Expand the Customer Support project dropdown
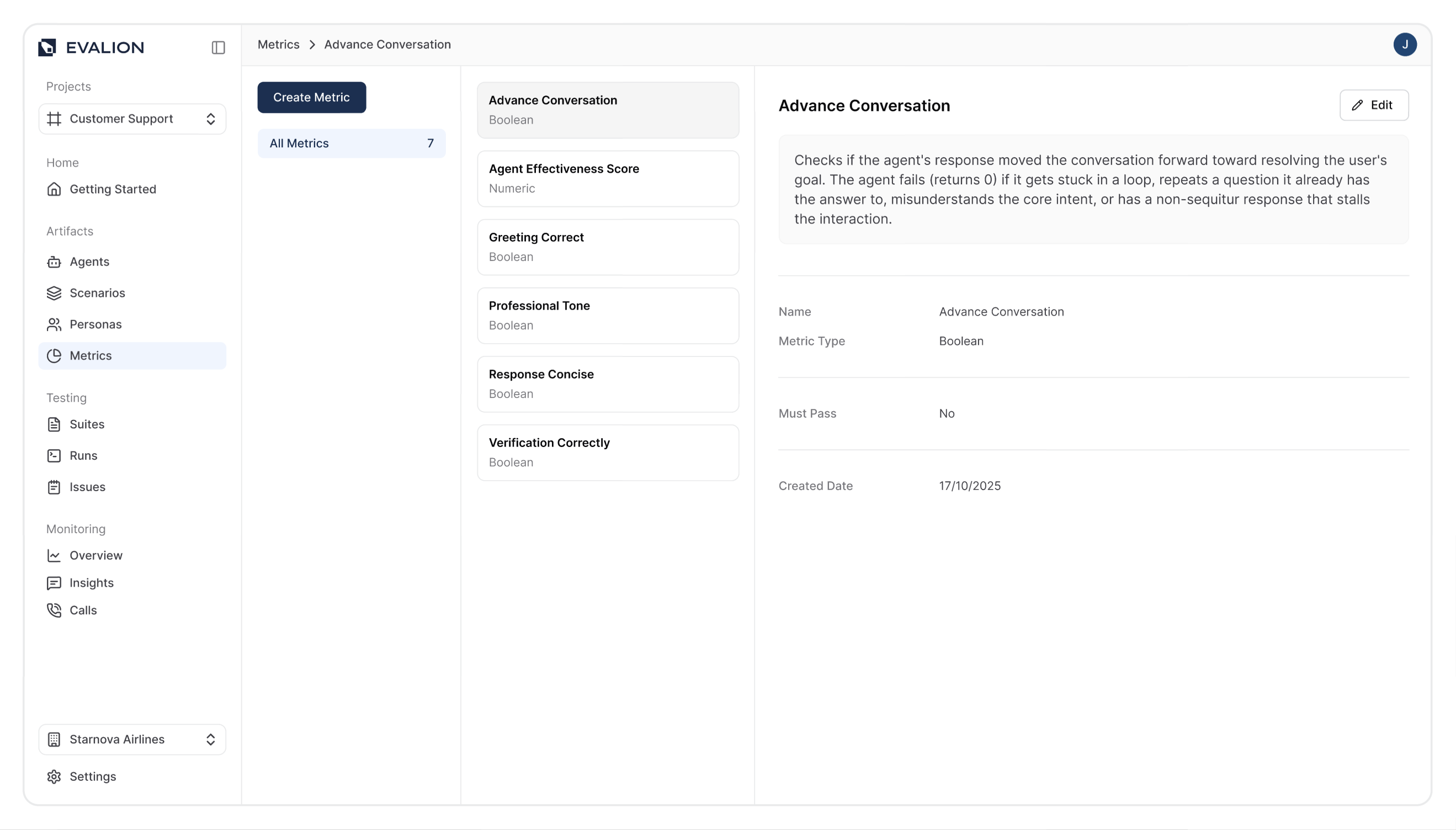Screen dimensions: 1456x830 [132, 119]
